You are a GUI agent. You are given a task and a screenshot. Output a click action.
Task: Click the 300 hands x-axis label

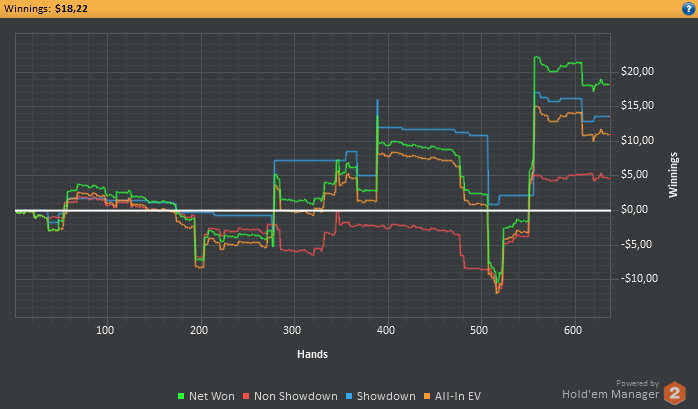tap(292, 330)
